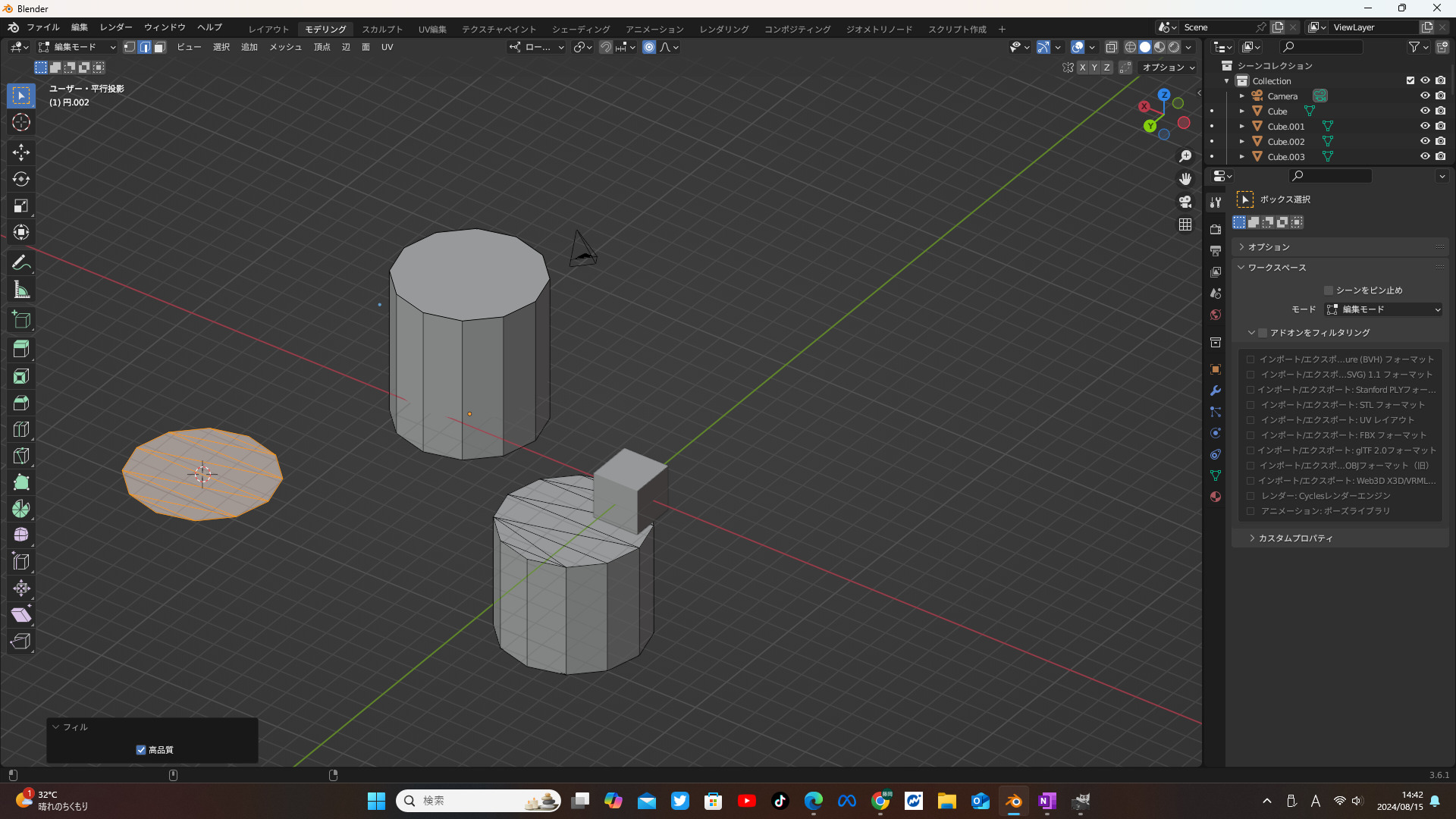Switch to the スカルプト workspace tab
Viewport: 1456px width, 819px height.
[x=382, y=29]
